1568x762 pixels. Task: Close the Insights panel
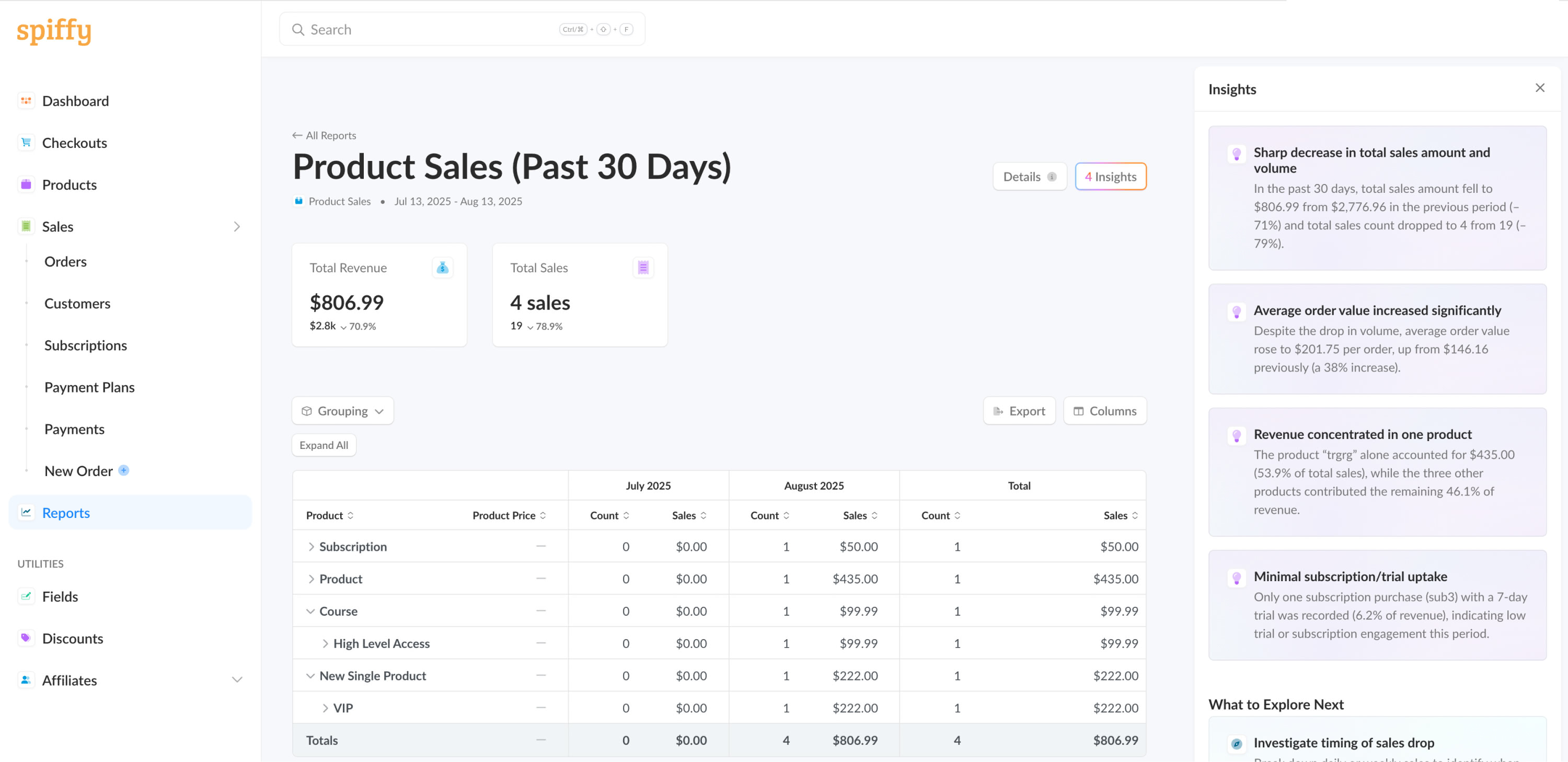(1539, 88)
